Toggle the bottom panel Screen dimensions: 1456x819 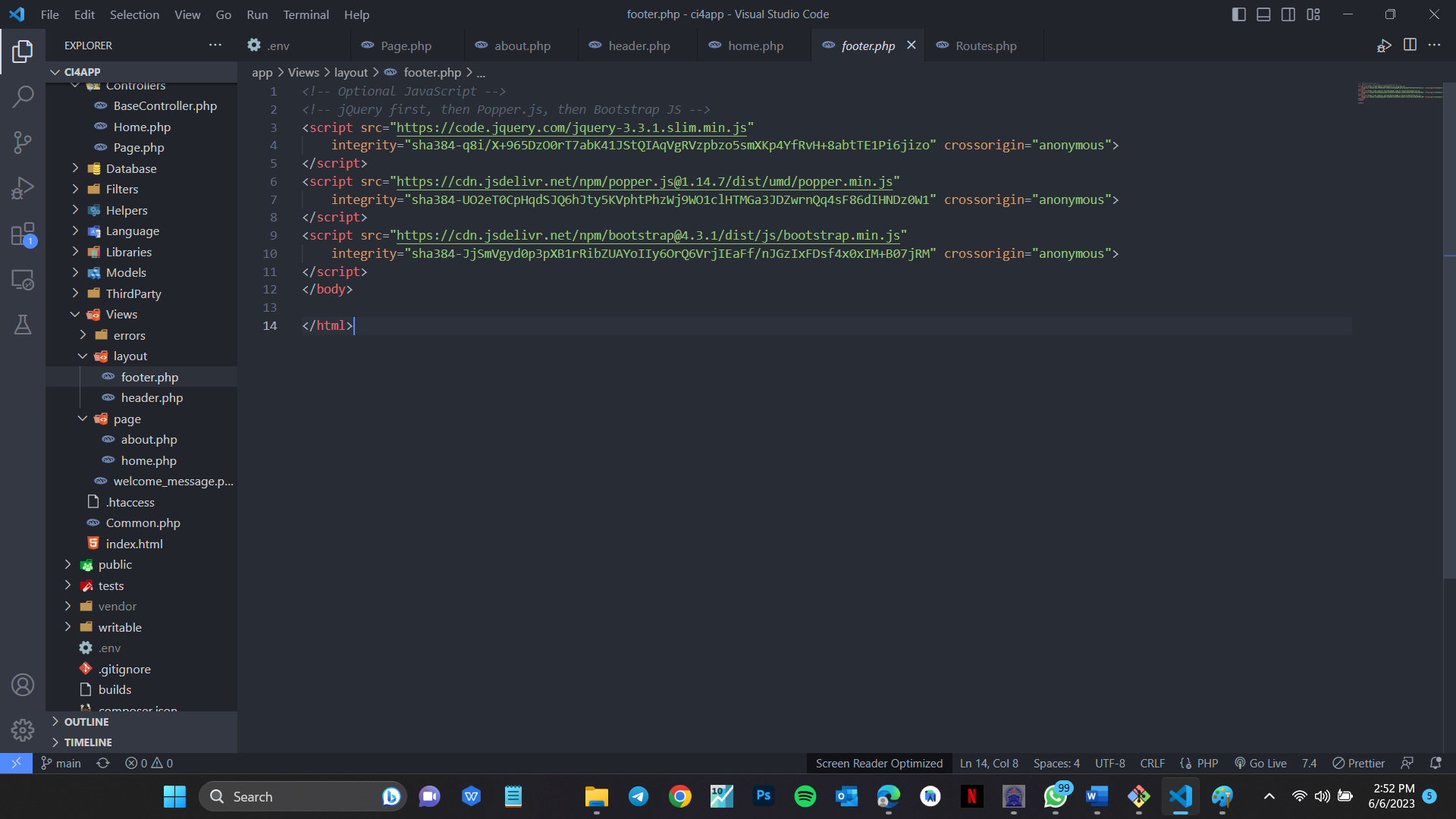point(1263,14)
